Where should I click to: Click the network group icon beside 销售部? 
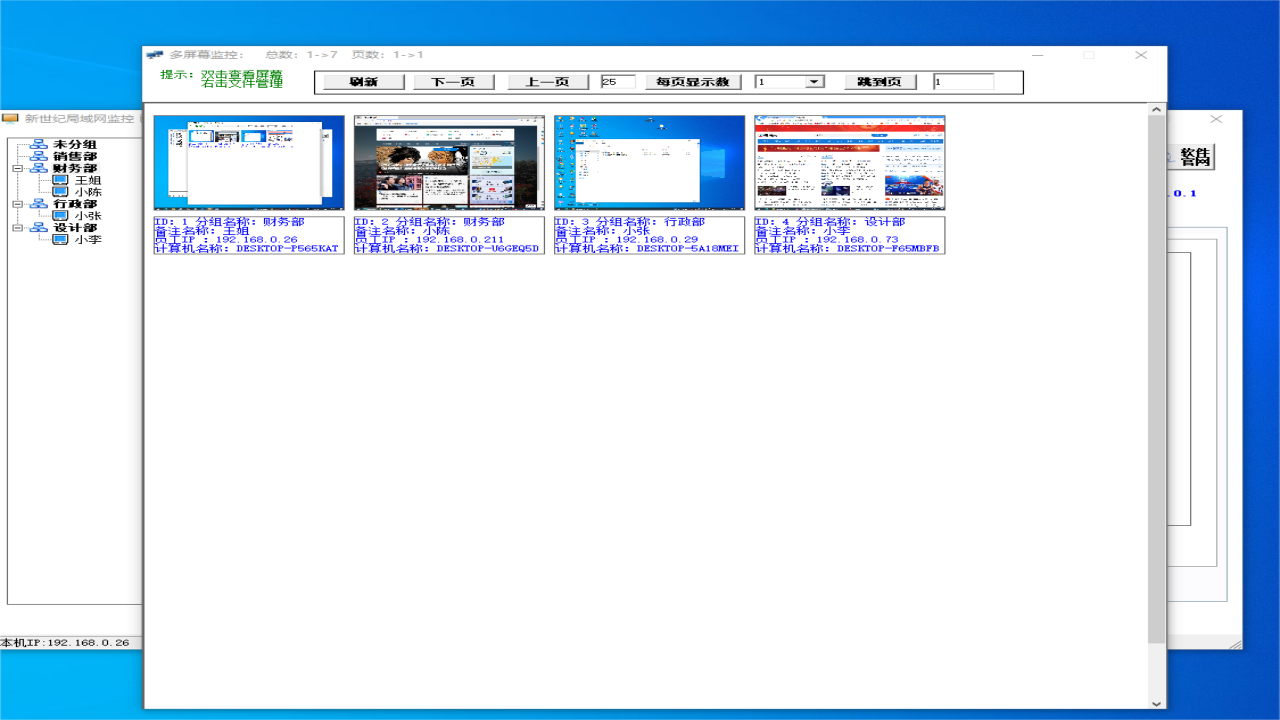tap(39, 157)
